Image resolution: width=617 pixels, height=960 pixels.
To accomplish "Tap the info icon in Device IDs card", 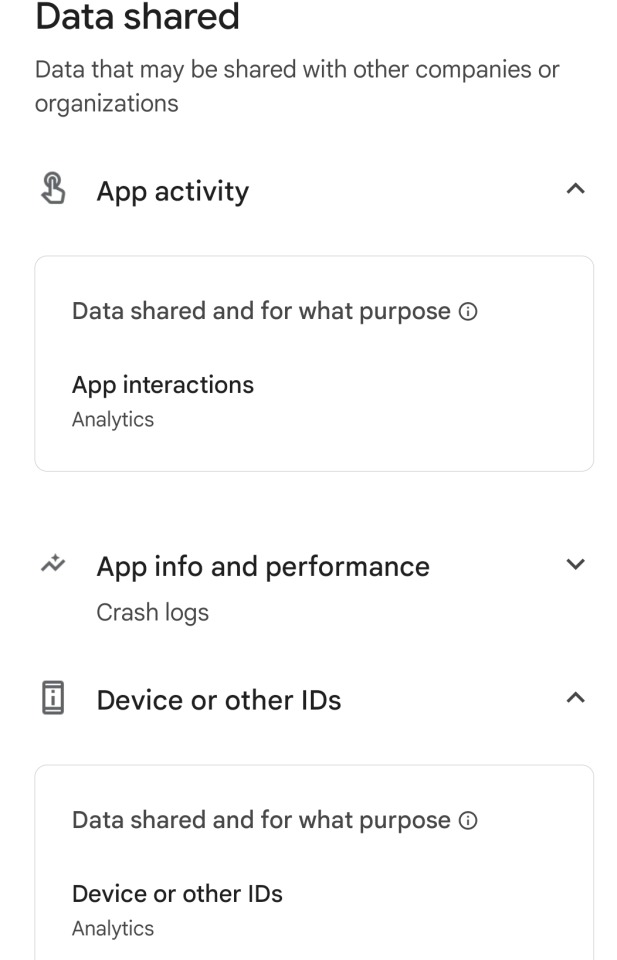I will coord(467,821).
